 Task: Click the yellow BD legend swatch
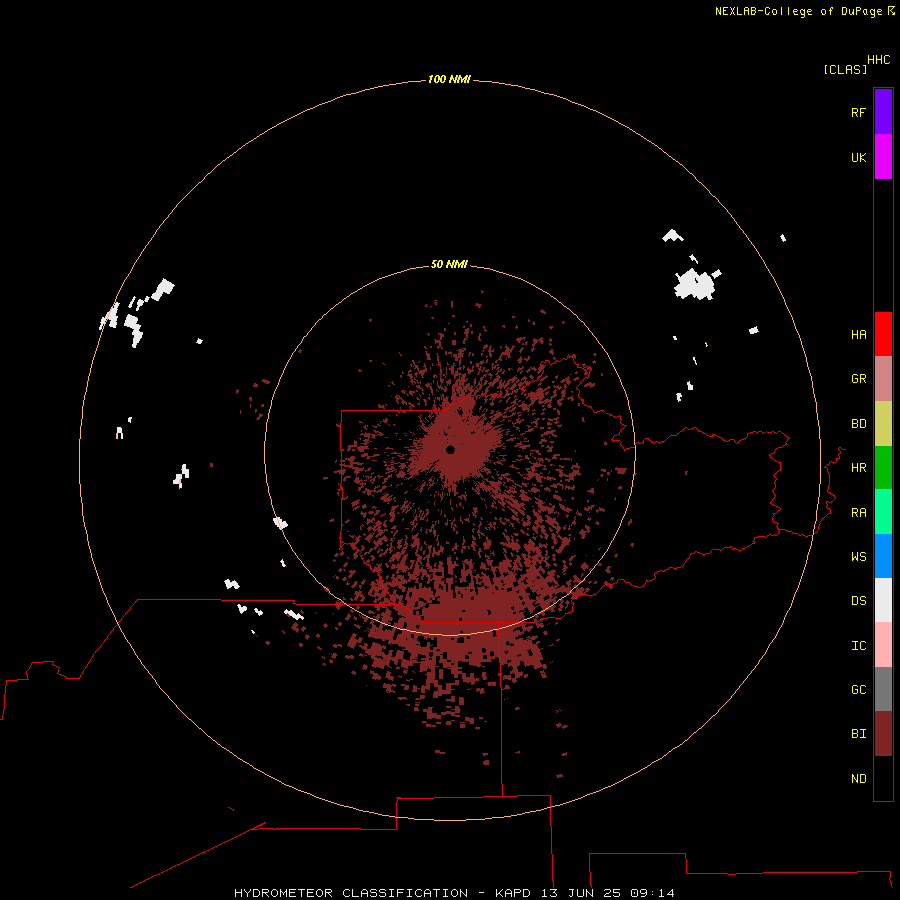click(883, 424)
